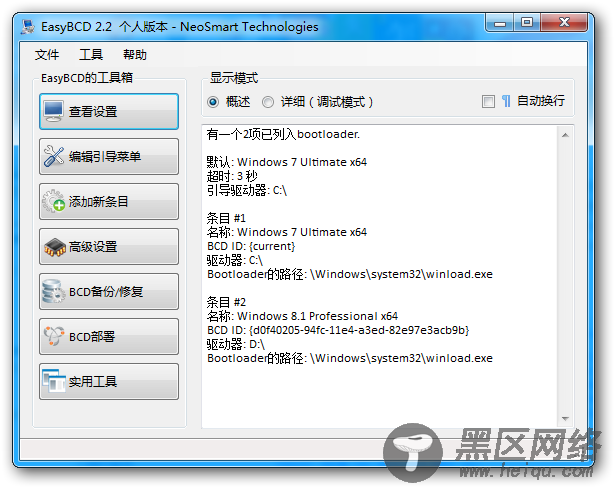Click the windows icon on 实用工具
This screenshot has height=488, width=615.
pyautogui.click(x=53, y=381)
